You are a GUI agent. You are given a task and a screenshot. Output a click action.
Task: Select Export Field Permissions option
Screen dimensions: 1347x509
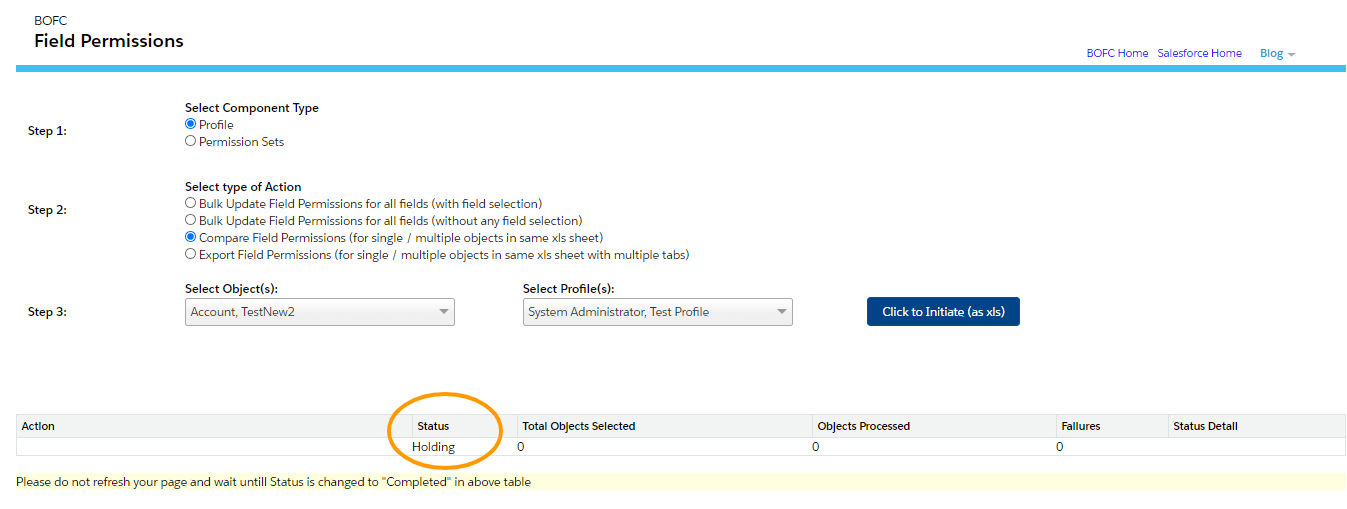[190, 254]
